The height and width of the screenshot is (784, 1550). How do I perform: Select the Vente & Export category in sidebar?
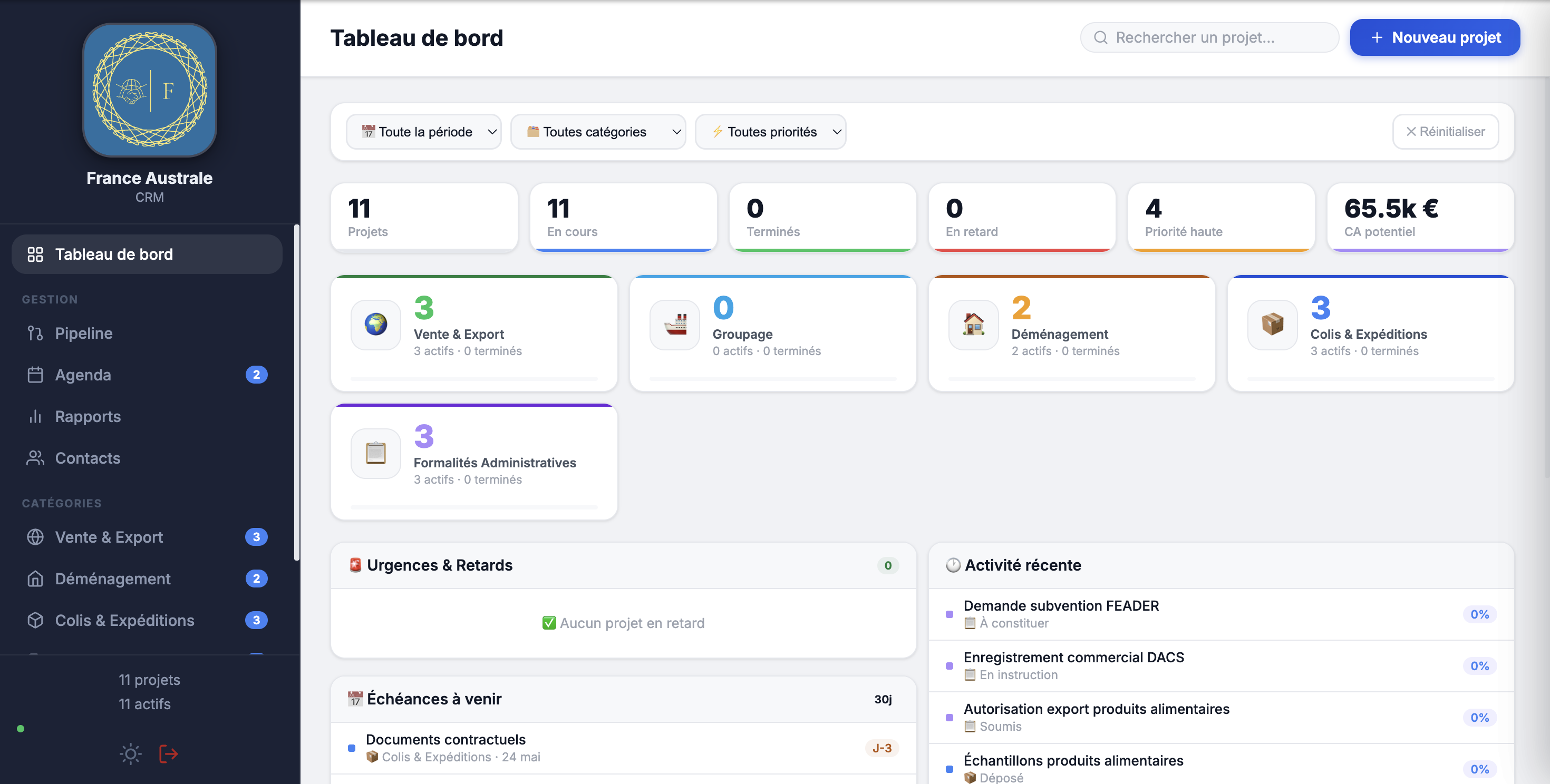pyautogui.click(x=147, y=537)
